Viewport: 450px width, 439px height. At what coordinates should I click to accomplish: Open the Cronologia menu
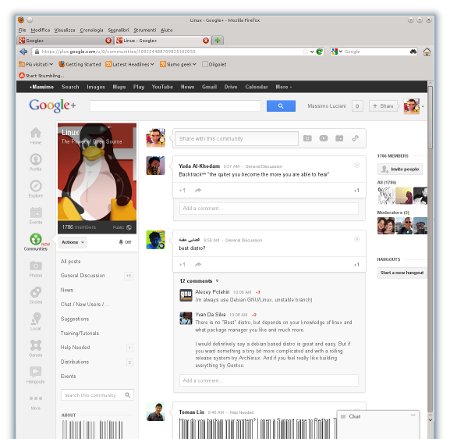pos(91,30)
